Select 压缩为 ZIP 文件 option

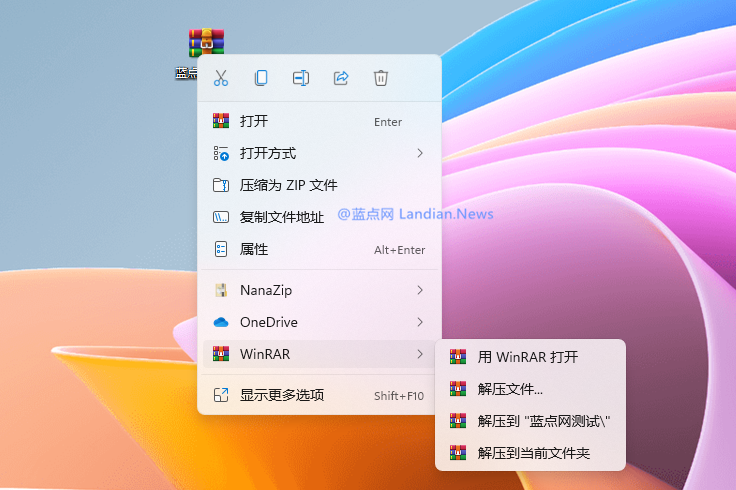pyautogui.click(x=288, y=185)
